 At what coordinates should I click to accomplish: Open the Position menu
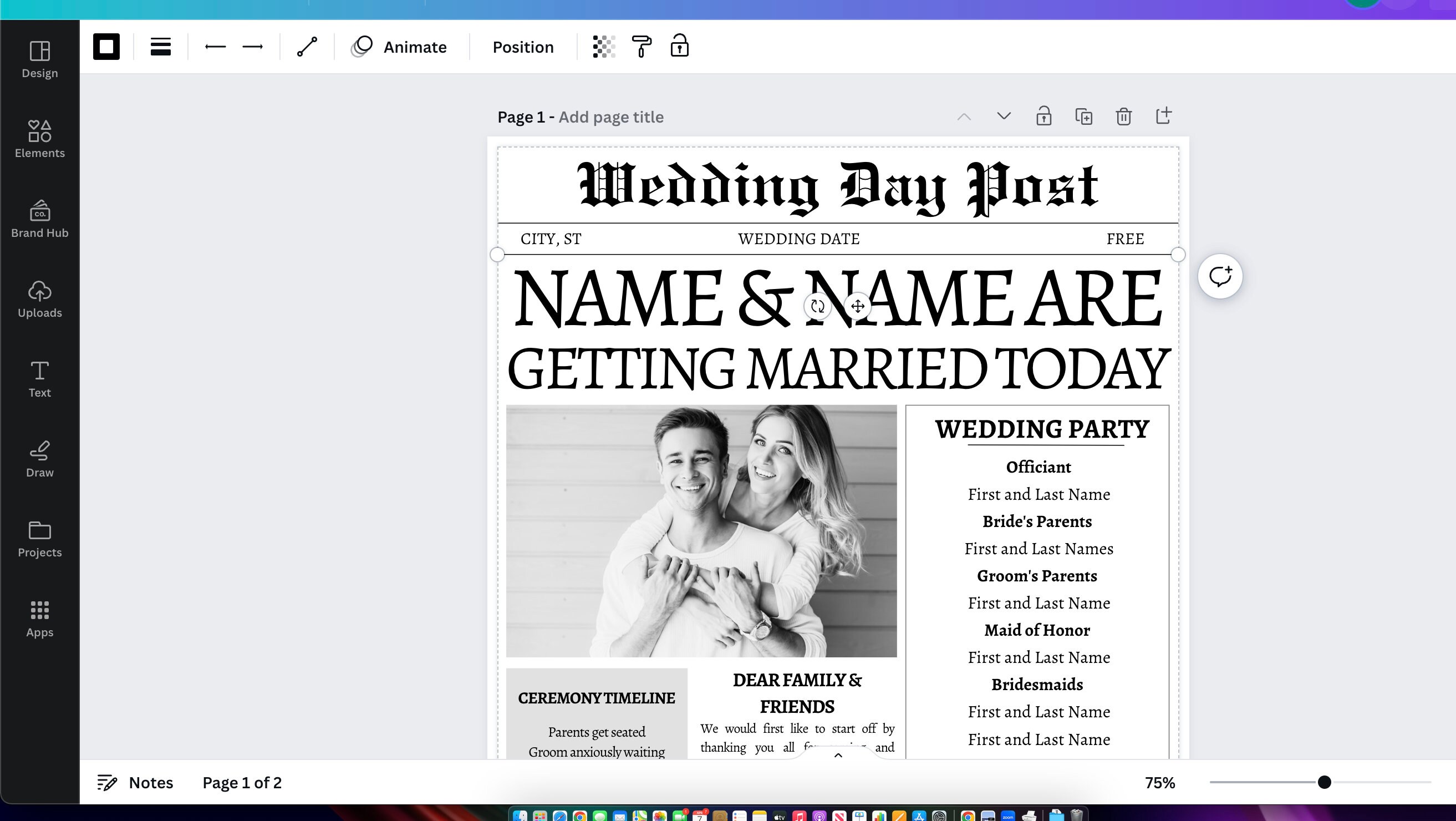[x=522, y=47]
